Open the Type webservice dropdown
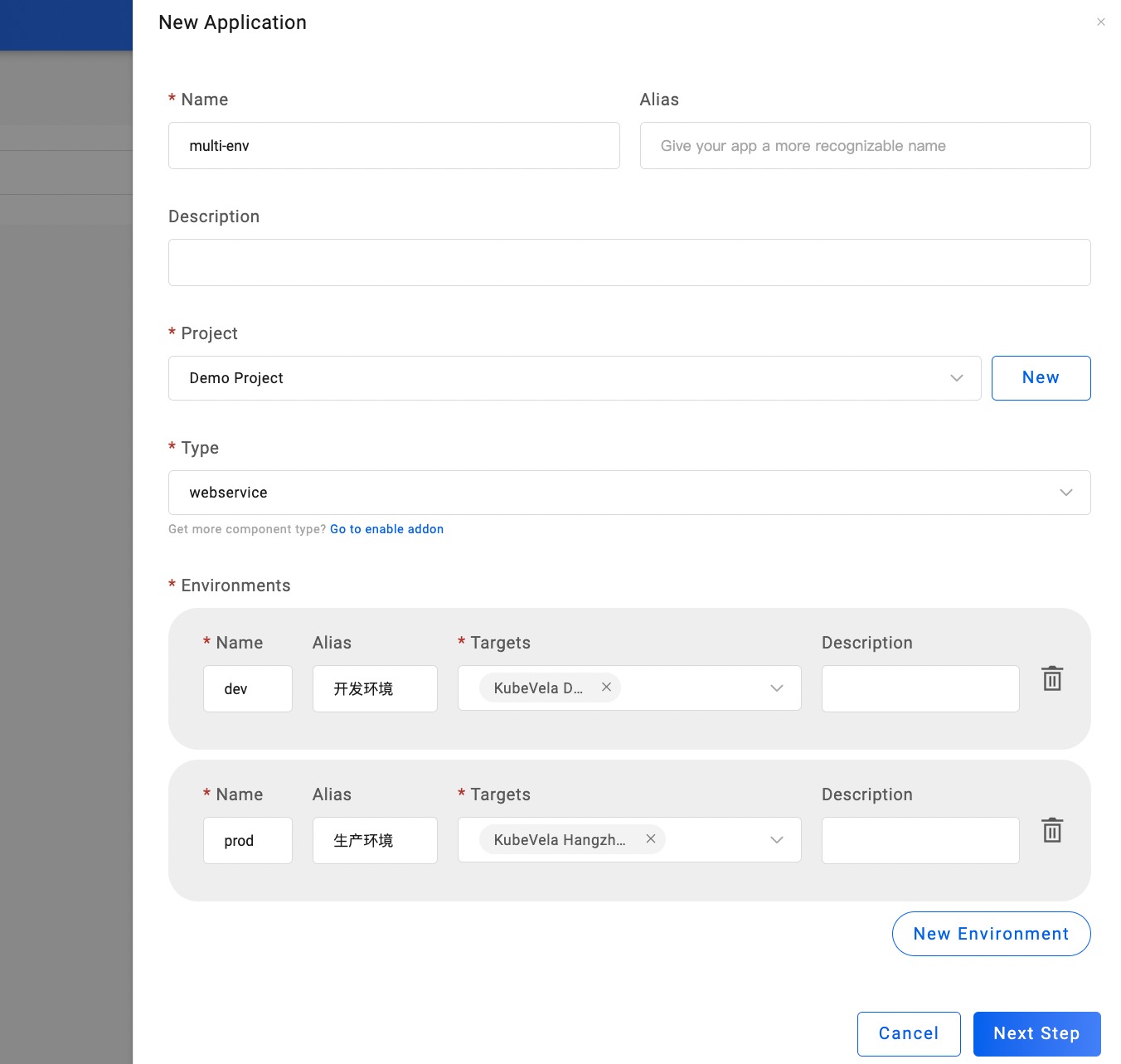The image size is (1121, 1064). (1065, 493)
